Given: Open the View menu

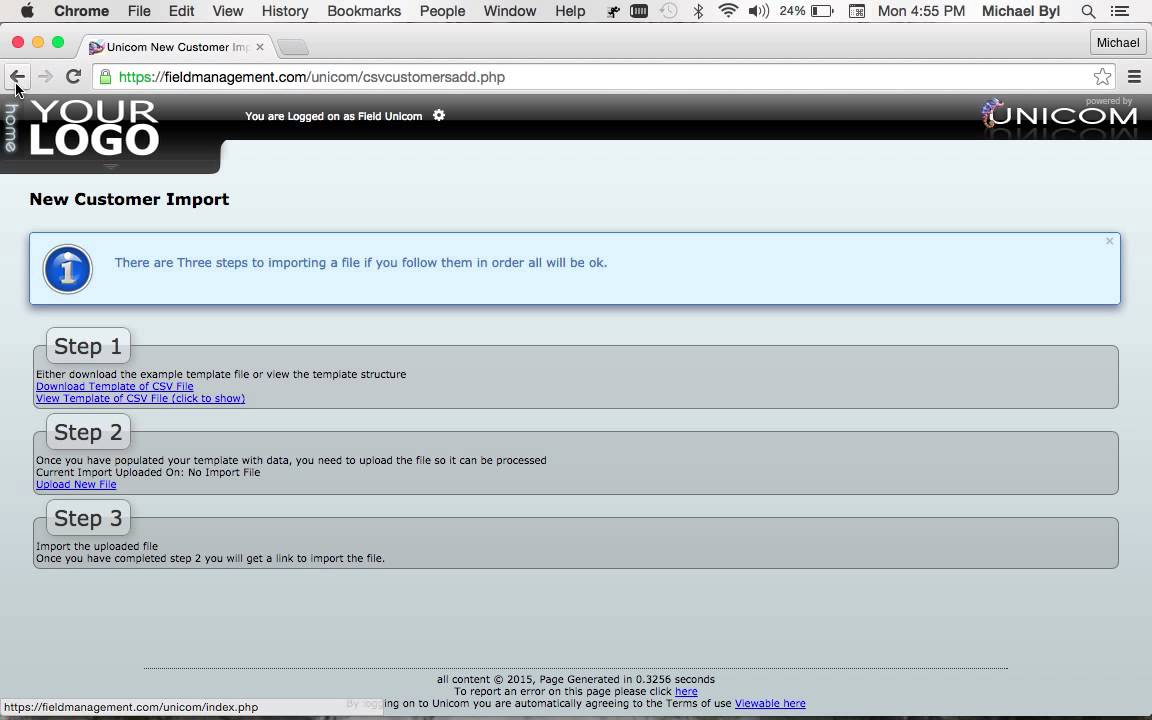Looking at the screenshot, I should click(x=228, y=11).
